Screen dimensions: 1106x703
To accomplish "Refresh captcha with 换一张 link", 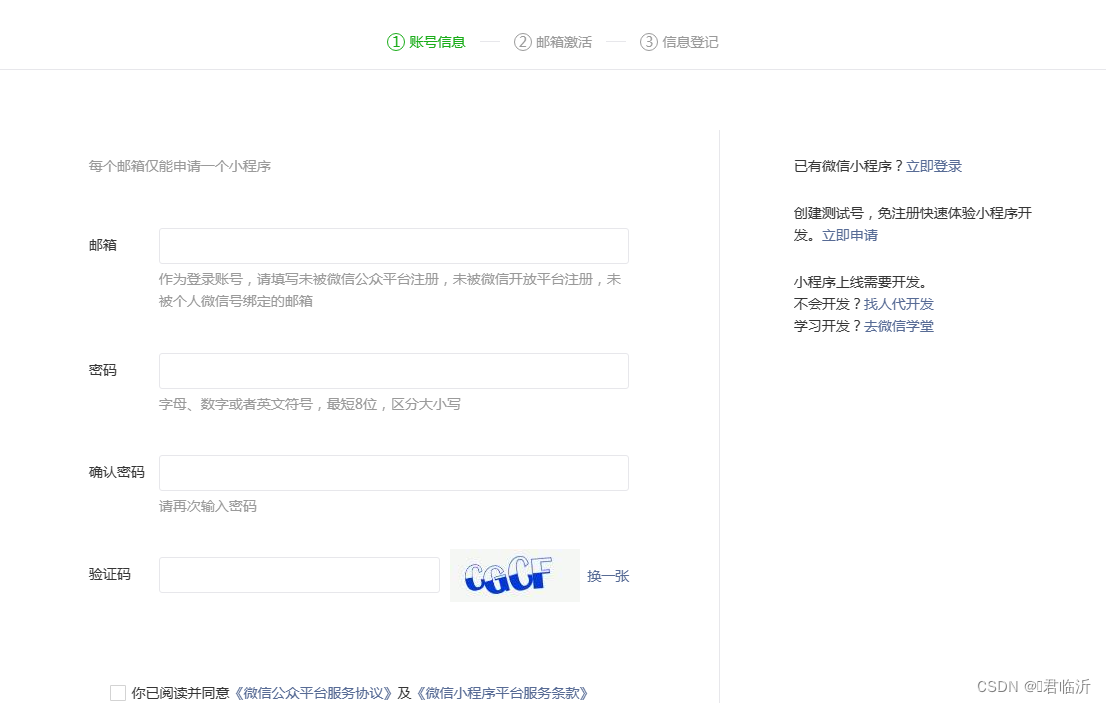I will pyautogui.click(x=608, y=576).
